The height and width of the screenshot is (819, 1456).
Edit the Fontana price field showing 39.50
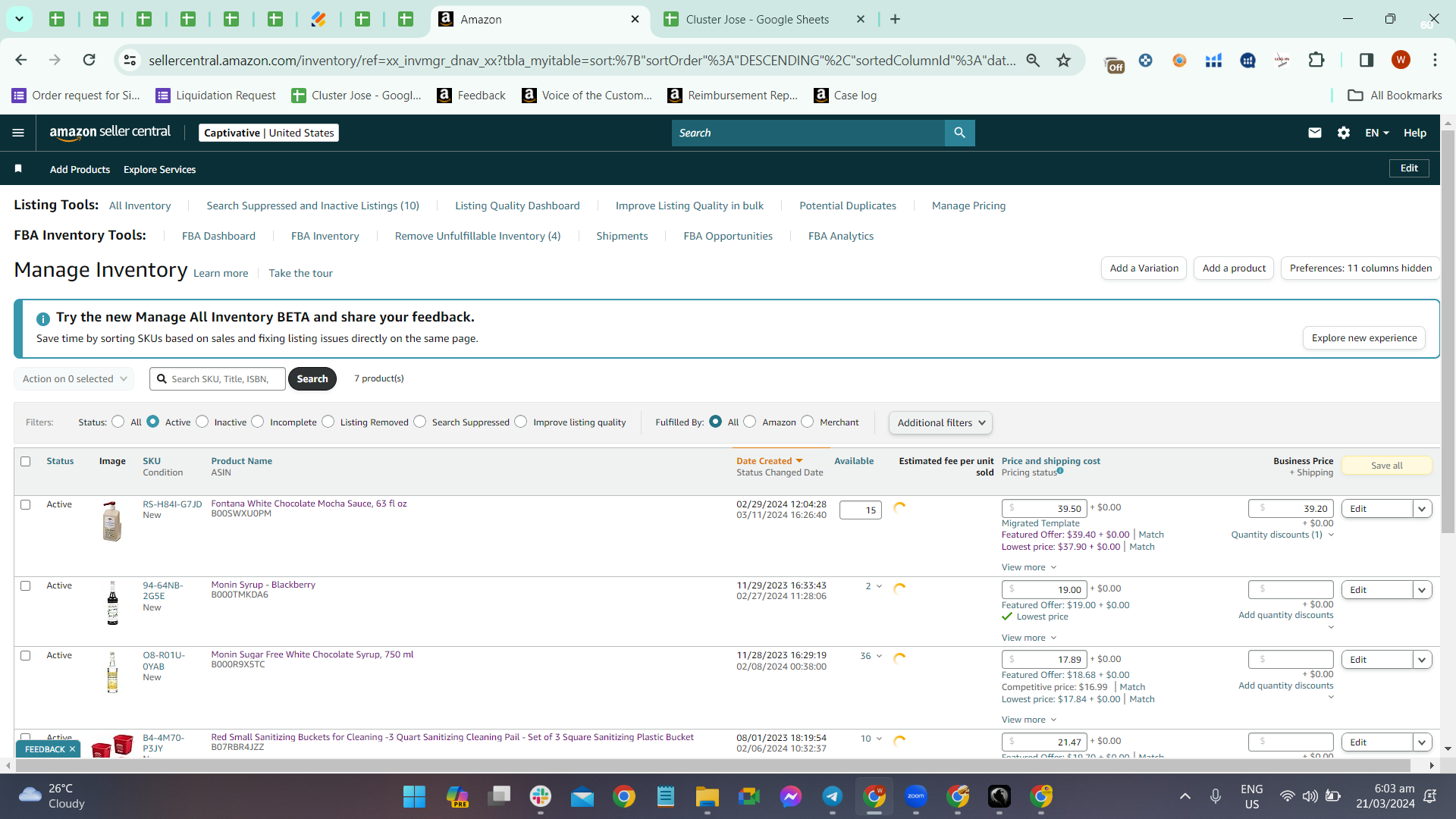tap(1044, 509)
